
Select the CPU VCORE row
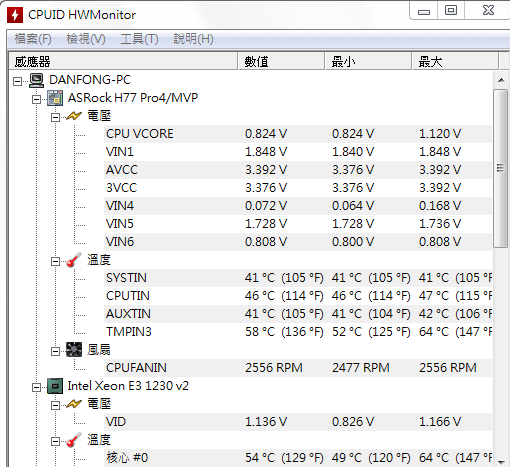298,134
